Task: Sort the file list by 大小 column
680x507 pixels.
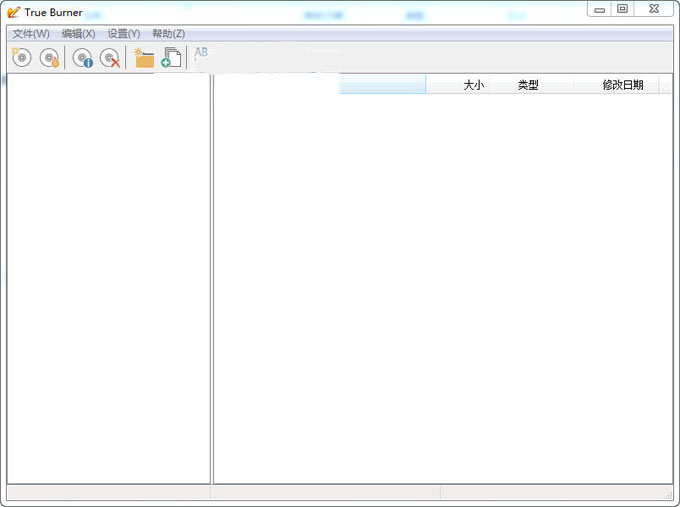Action: pyautogui.click(x=459, y=85)
